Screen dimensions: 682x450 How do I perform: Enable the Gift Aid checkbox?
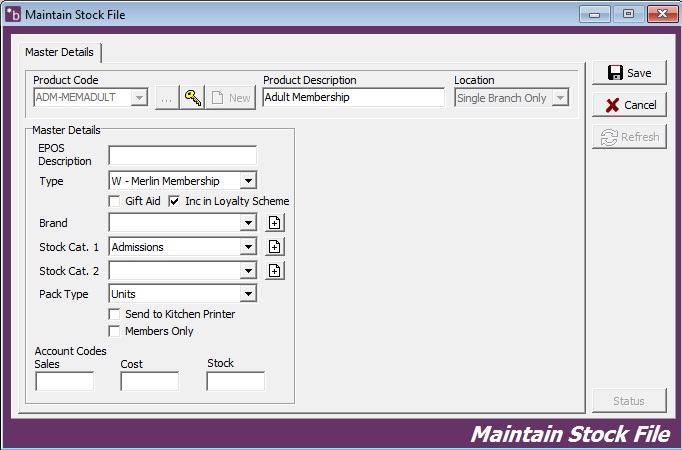pos(115,201)
